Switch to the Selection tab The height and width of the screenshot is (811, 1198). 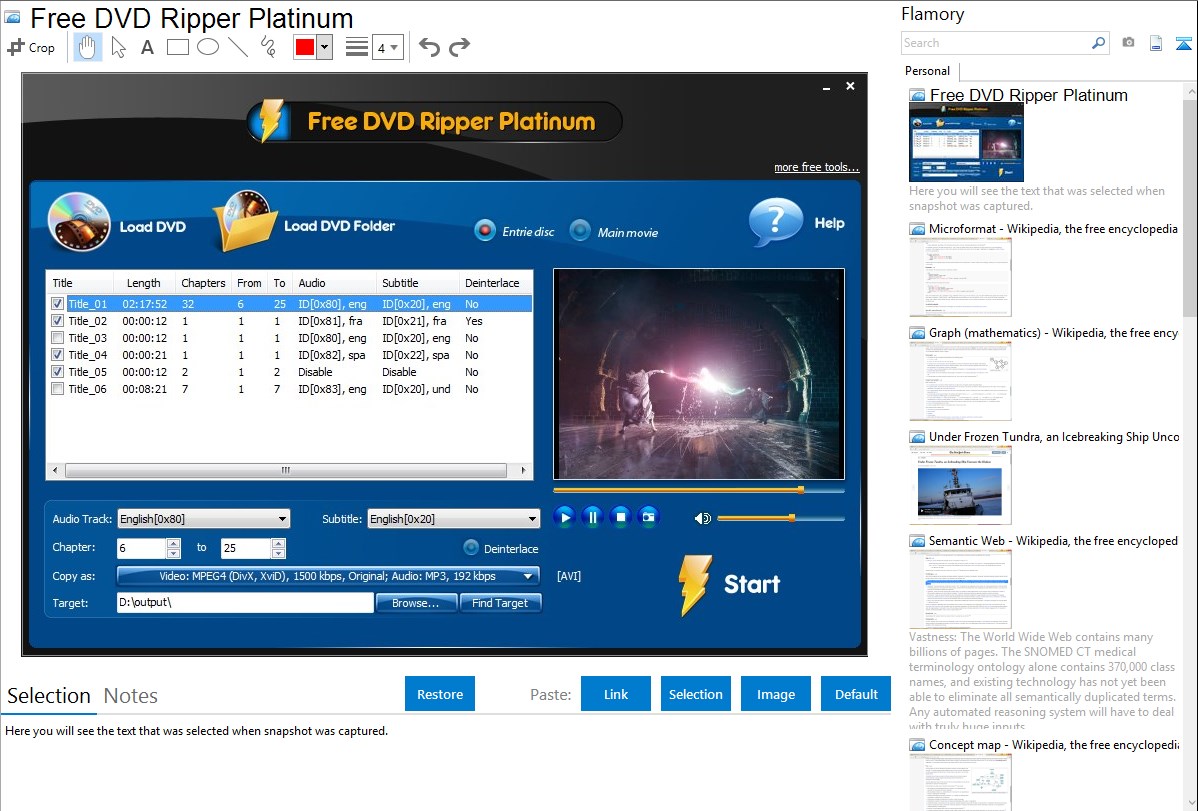49,696
